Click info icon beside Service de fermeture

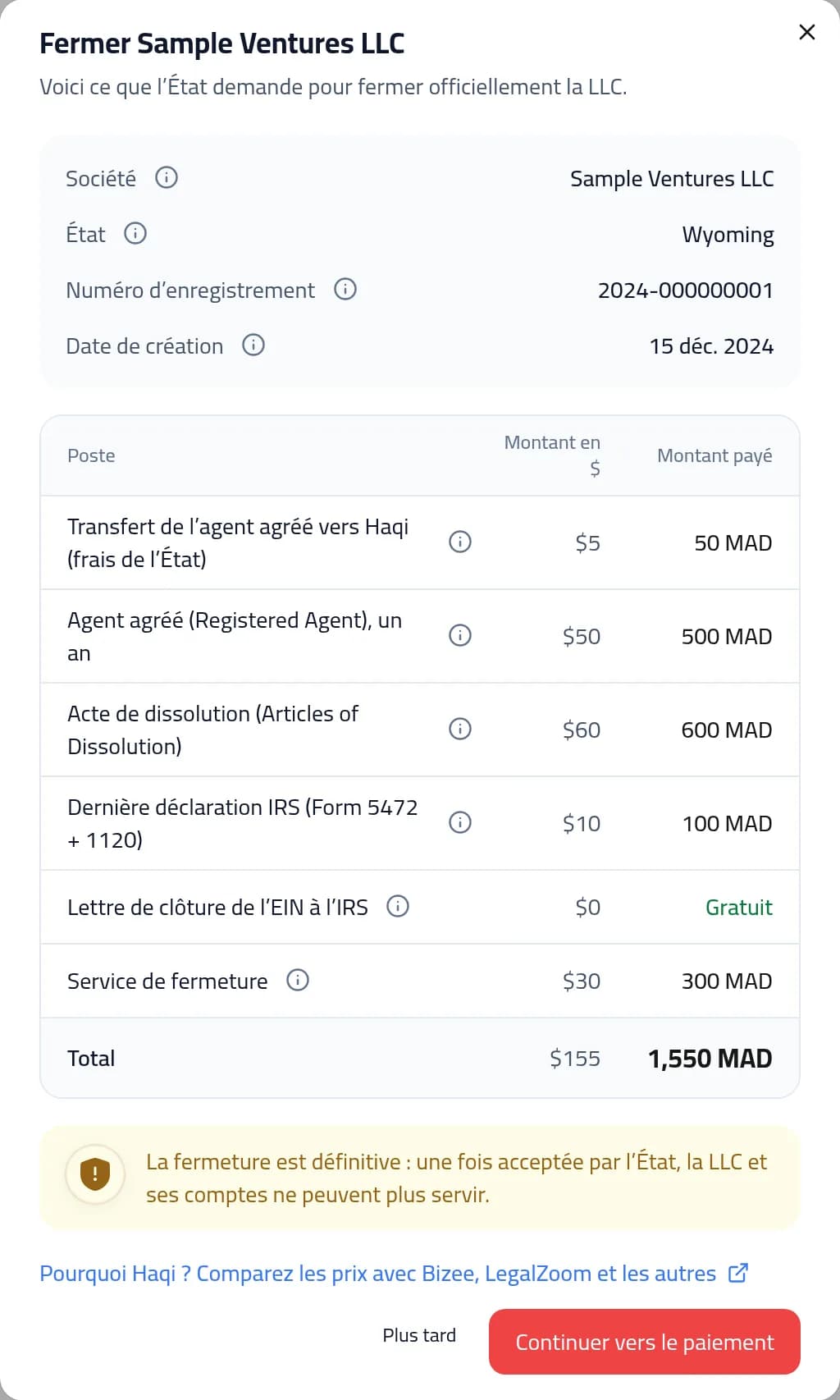[x=298, y=980]
